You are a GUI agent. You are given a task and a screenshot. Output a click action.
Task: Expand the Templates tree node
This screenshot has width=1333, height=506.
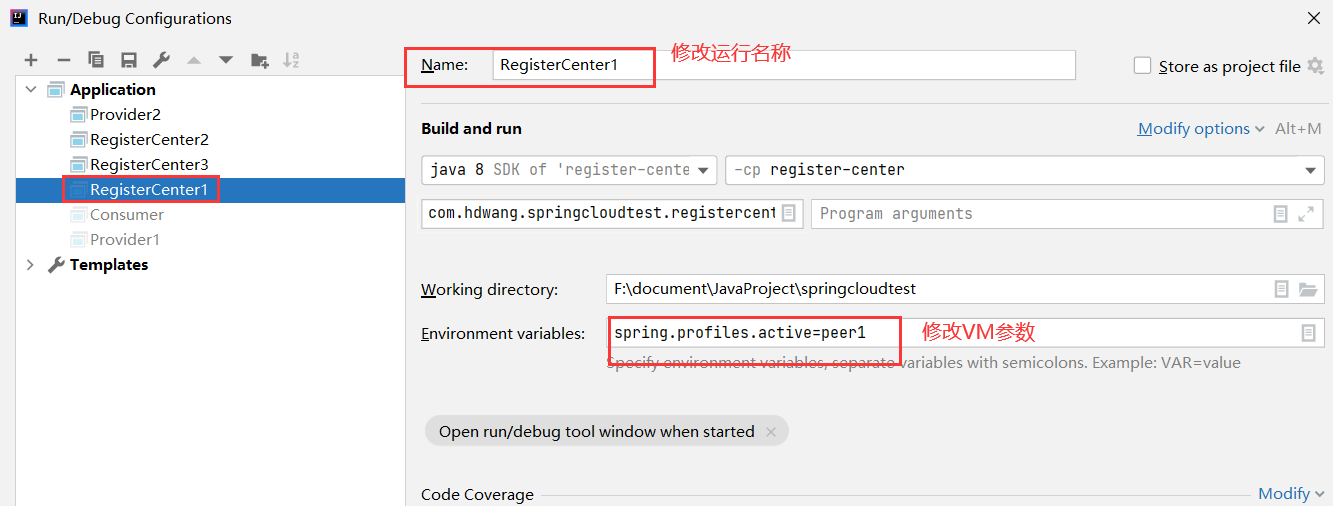pos(30,265)
